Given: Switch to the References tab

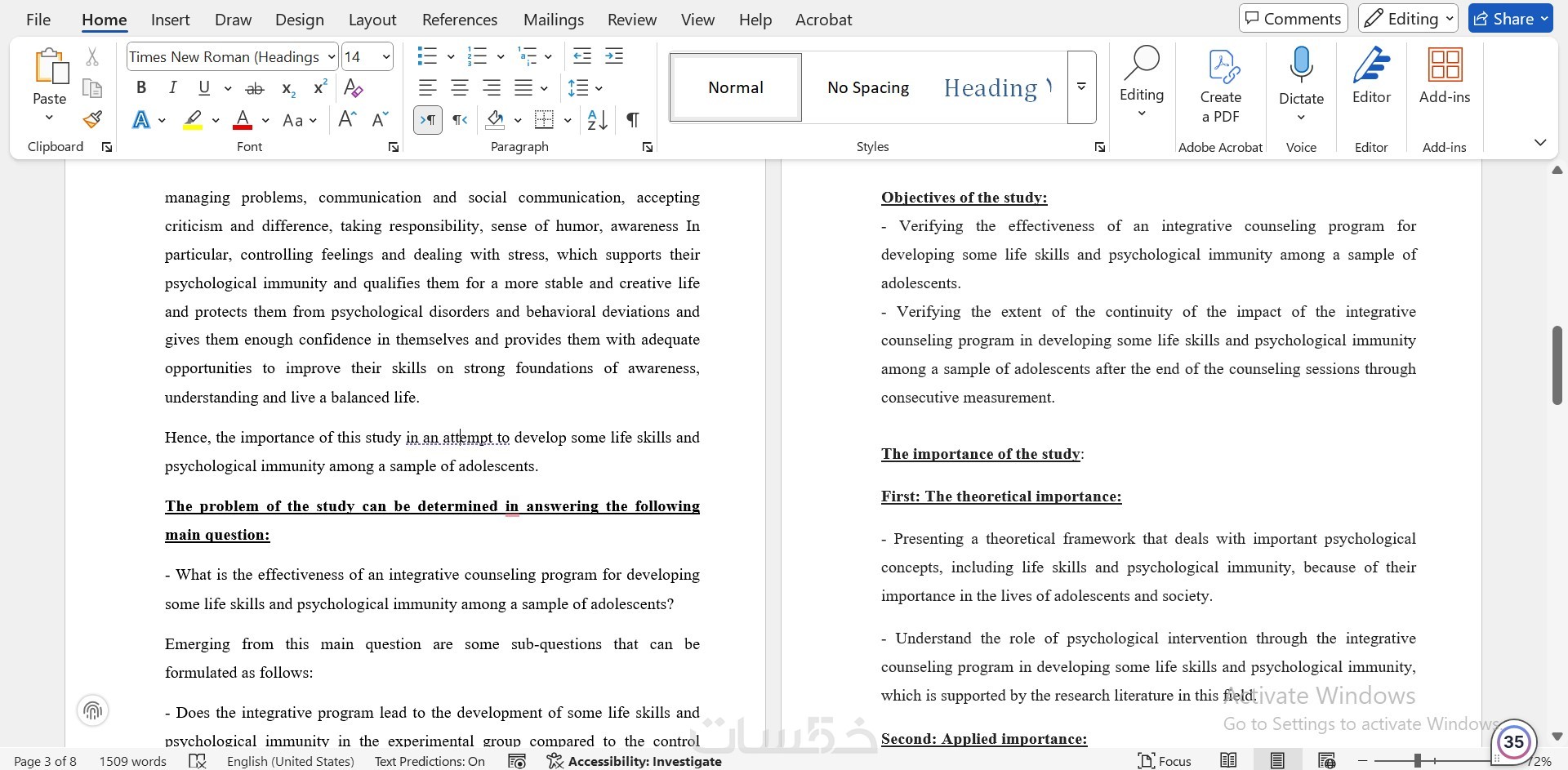Looking at the screenshot, I should [x=460, y=20].
